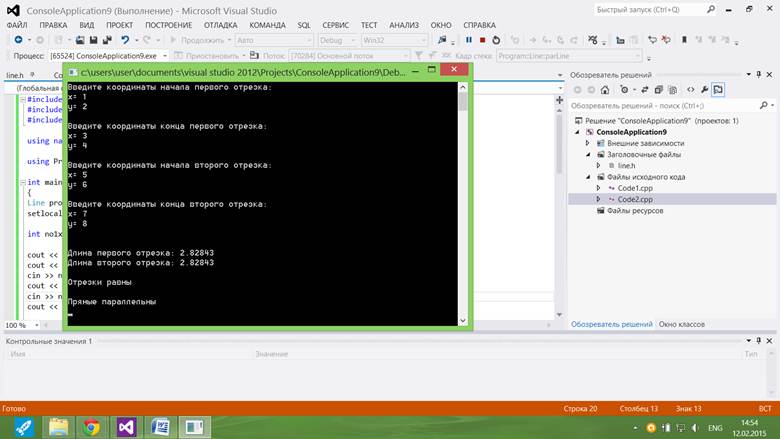Pin the Solution Explorer panel

(x=759, y=74)
